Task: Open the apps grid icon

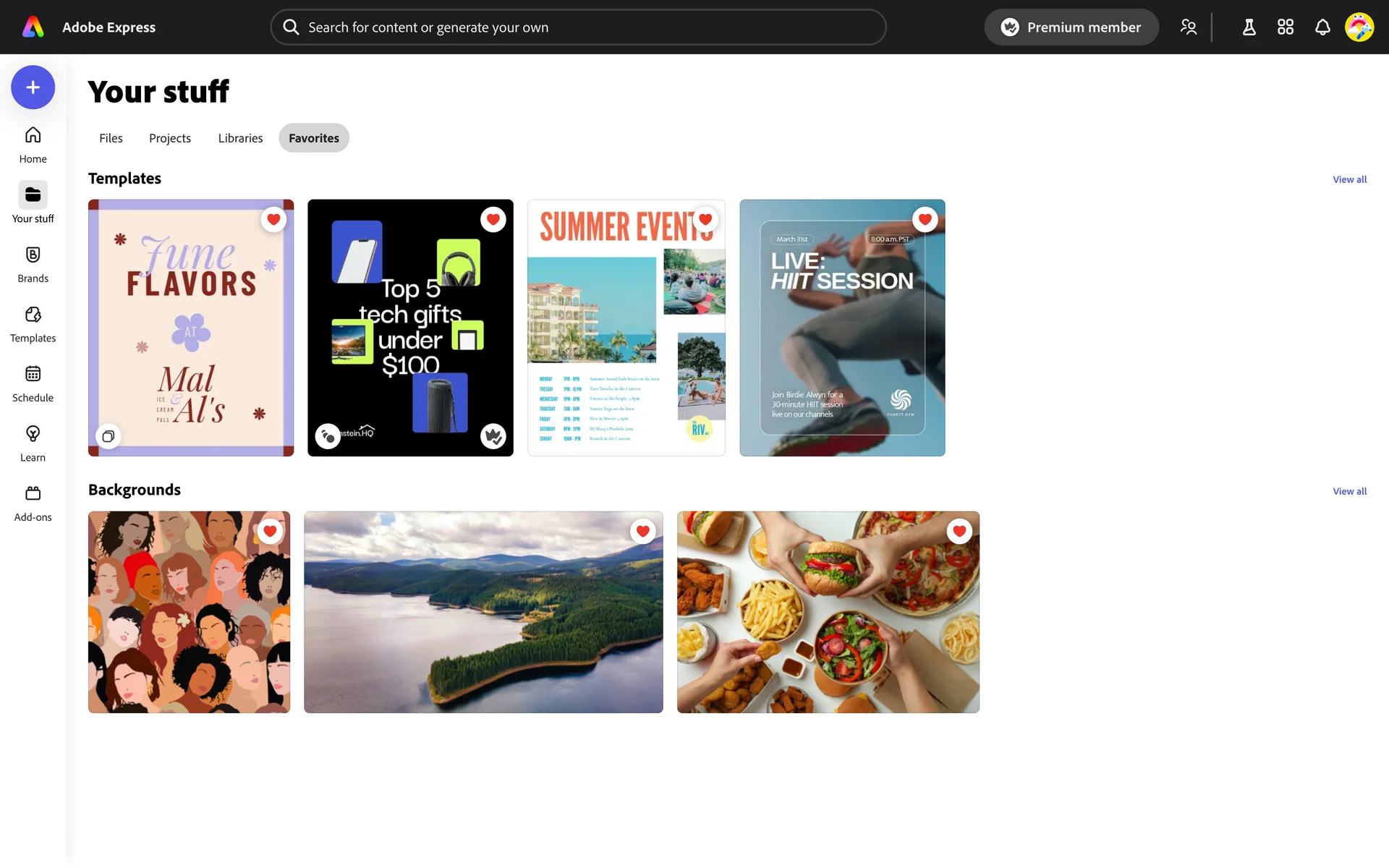Action: tap(1285, 27)
